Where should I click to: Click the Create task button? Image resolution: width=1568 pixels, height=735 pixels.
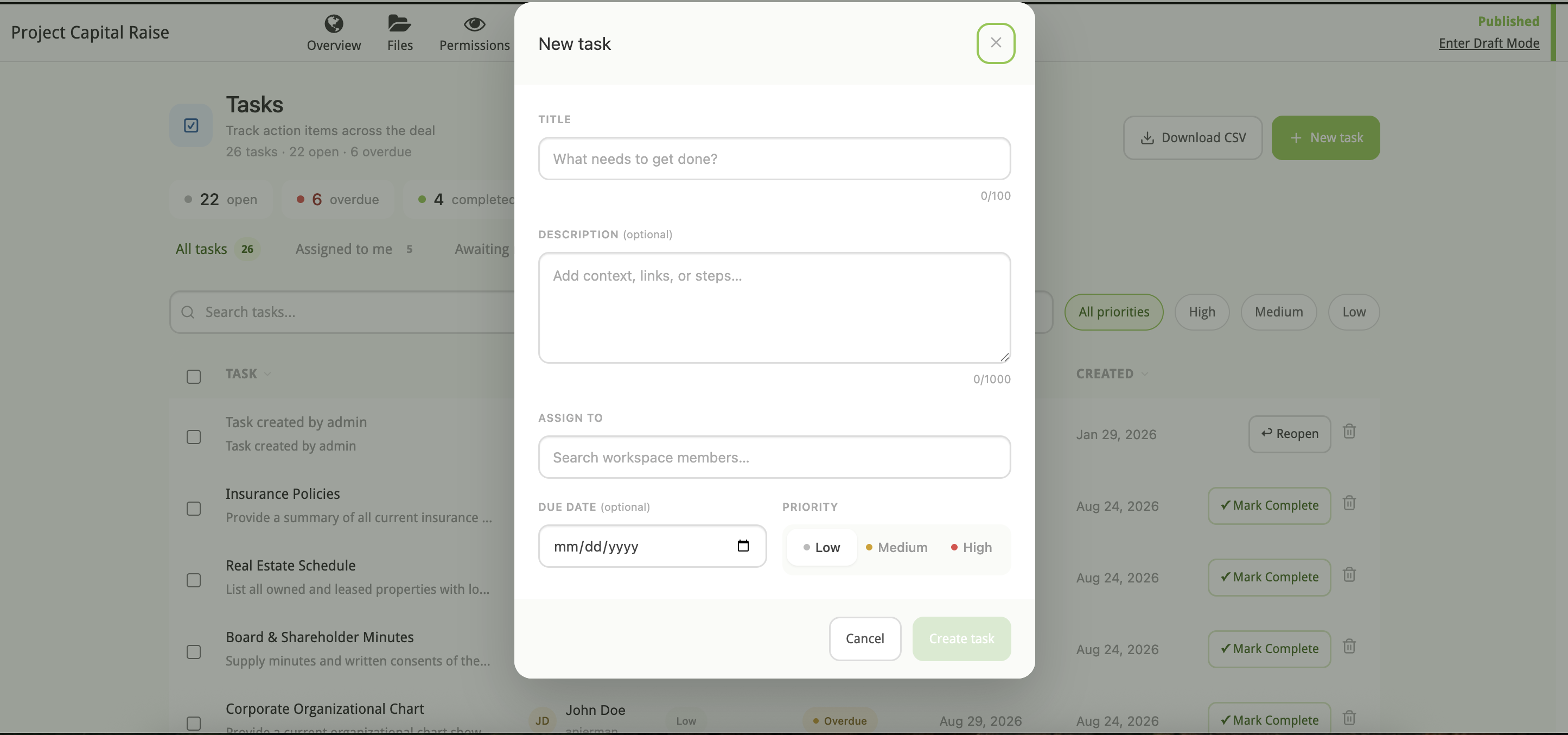tap(961, 639)
